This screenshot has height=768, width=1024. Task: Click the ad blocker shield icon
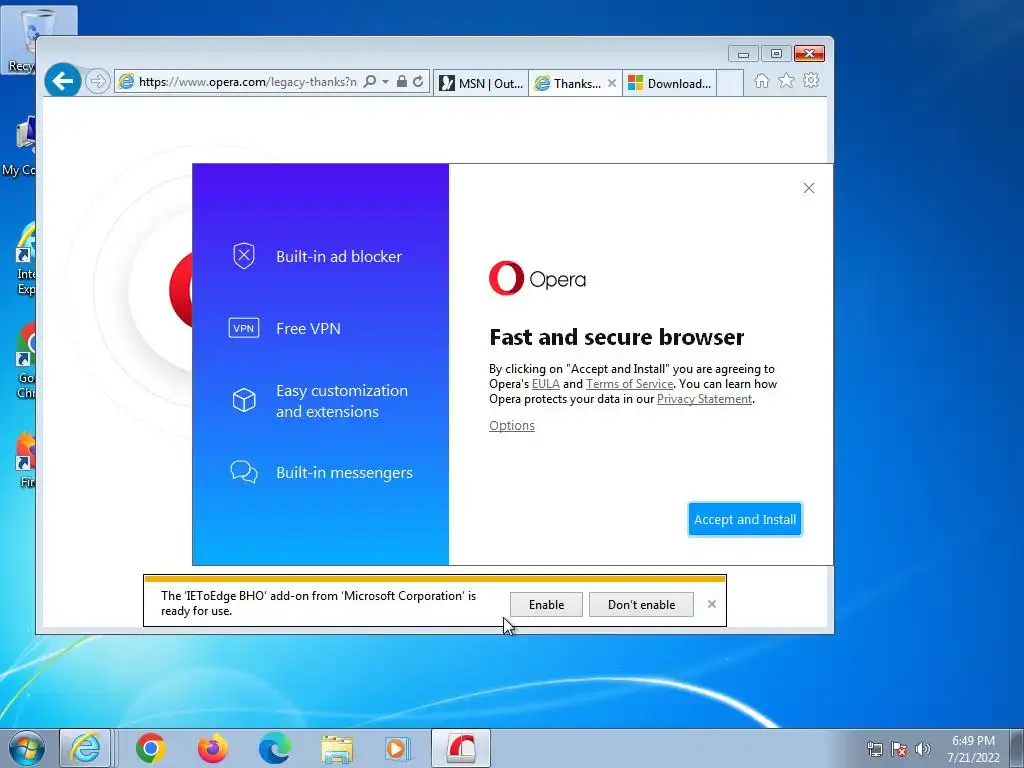click(244, 256)
